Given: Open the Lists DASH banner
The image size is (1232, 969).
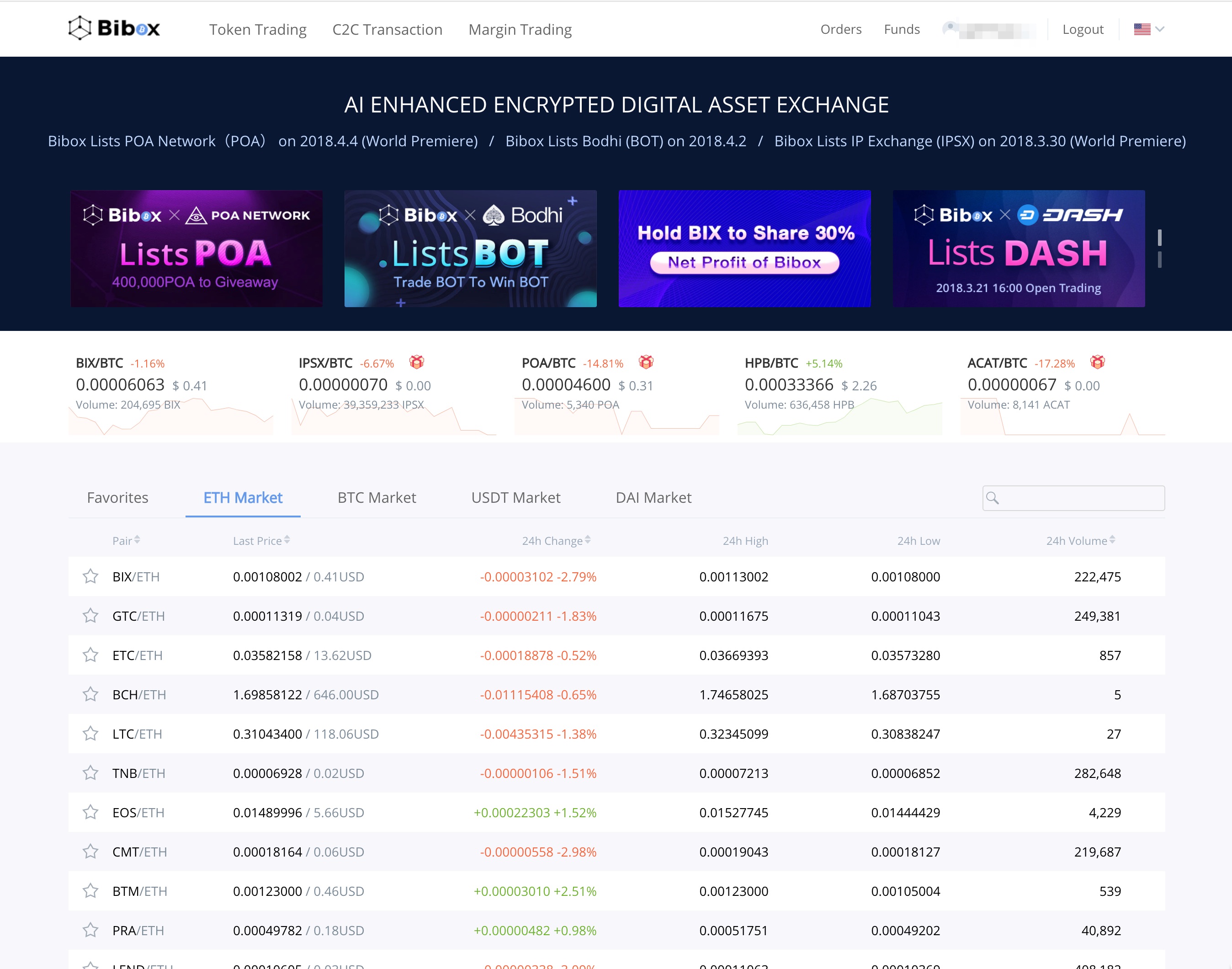Looking at the screenshot, I should point(1019,249).
